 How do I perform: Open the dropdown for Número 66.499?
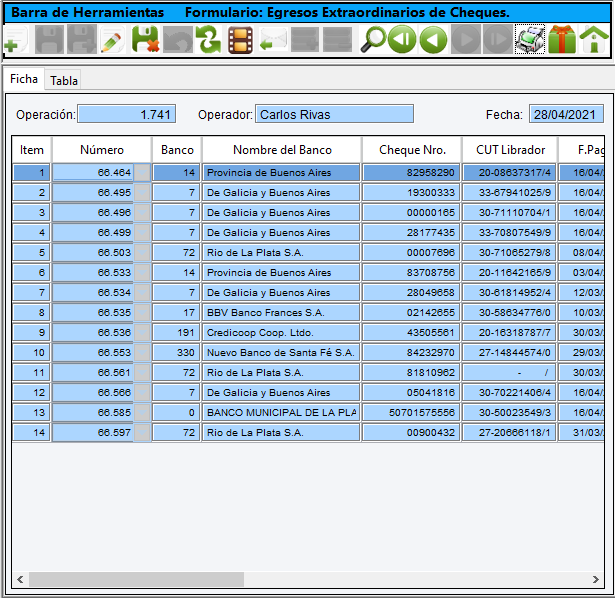[x=142, y=233]
